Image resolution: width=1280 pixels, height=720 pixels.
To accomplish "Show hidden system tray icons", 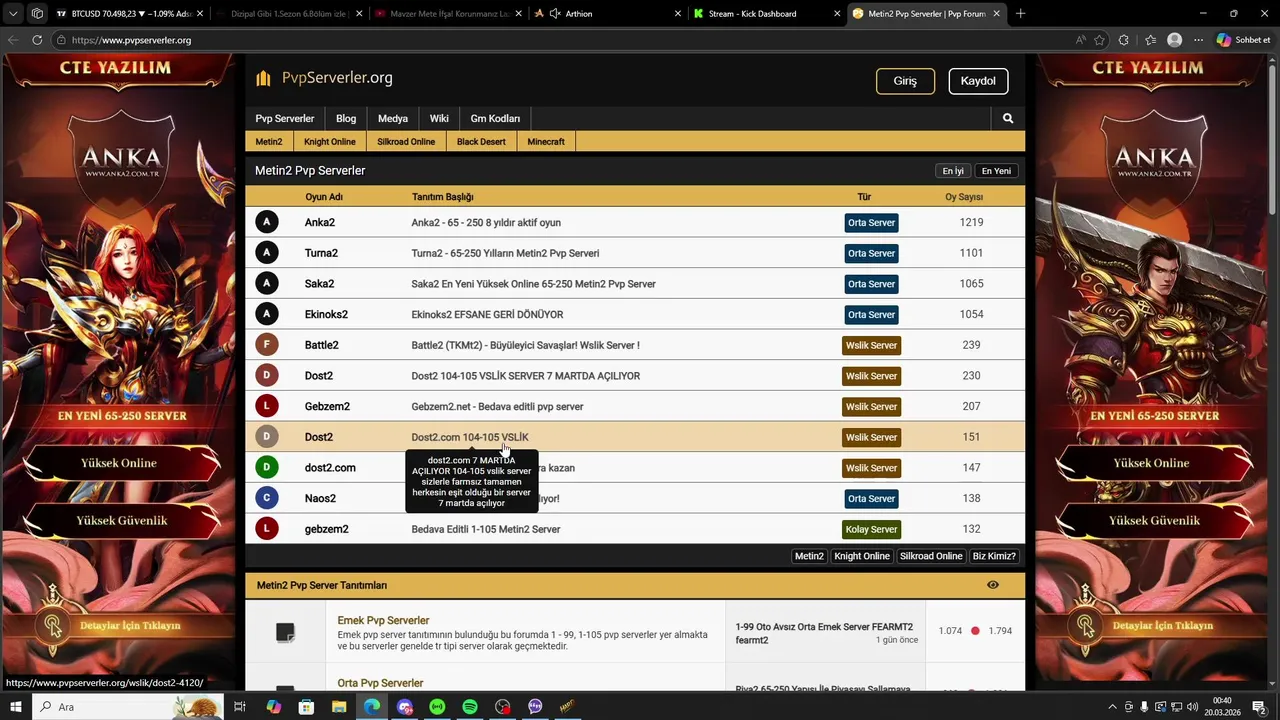I will (x=1112, y=707).
